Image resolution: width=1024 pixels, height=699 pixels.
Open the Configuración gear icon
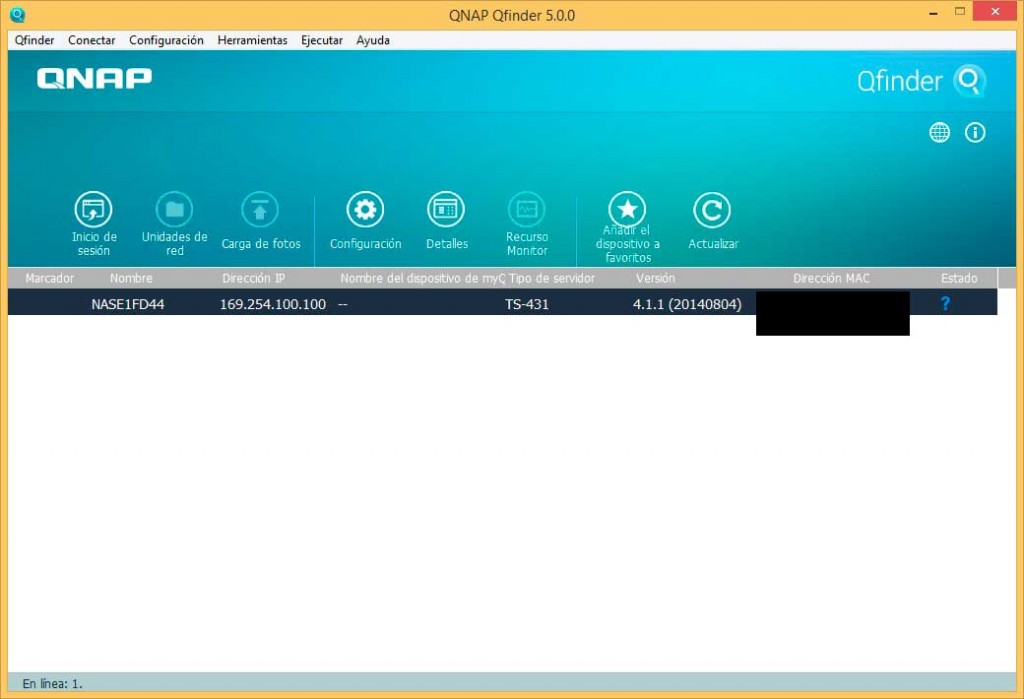tap(365, 210)
